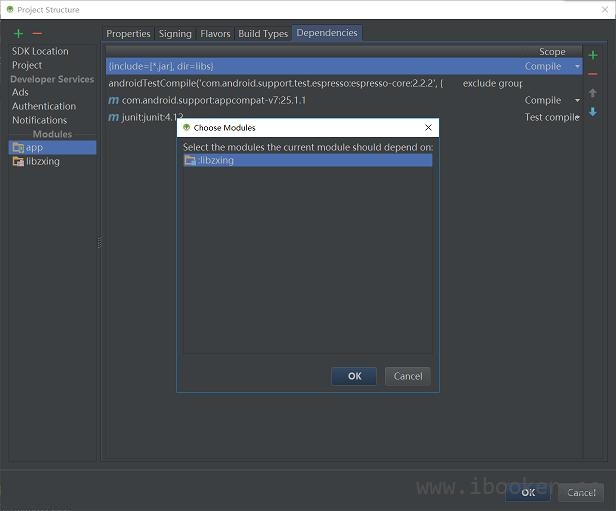The image size is (616, 511).
Task: Open scope dropdown for appcompat-v7 dependency
Action: point(577,101)
